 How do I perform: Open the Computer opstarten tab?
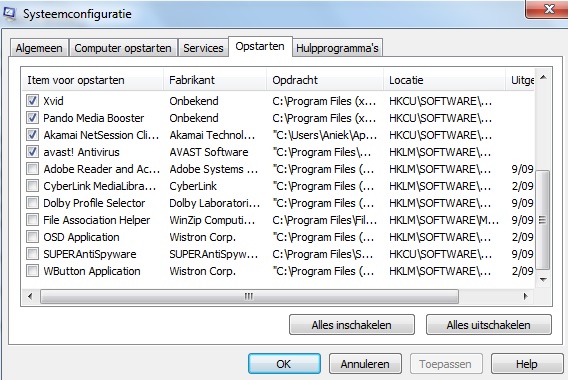(x=123, y=48)
